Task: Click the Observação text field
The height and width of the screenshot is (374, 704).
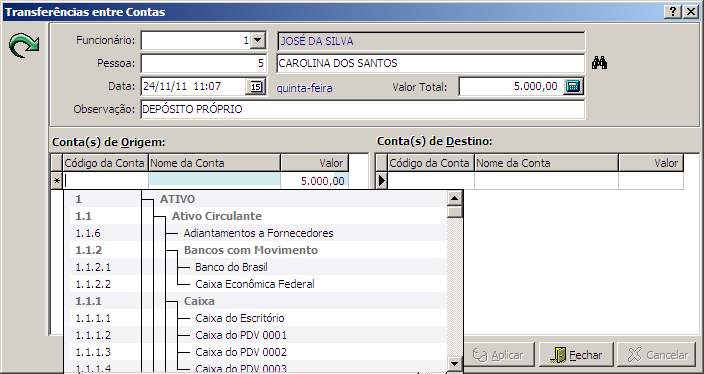Action: pos(363,109)
